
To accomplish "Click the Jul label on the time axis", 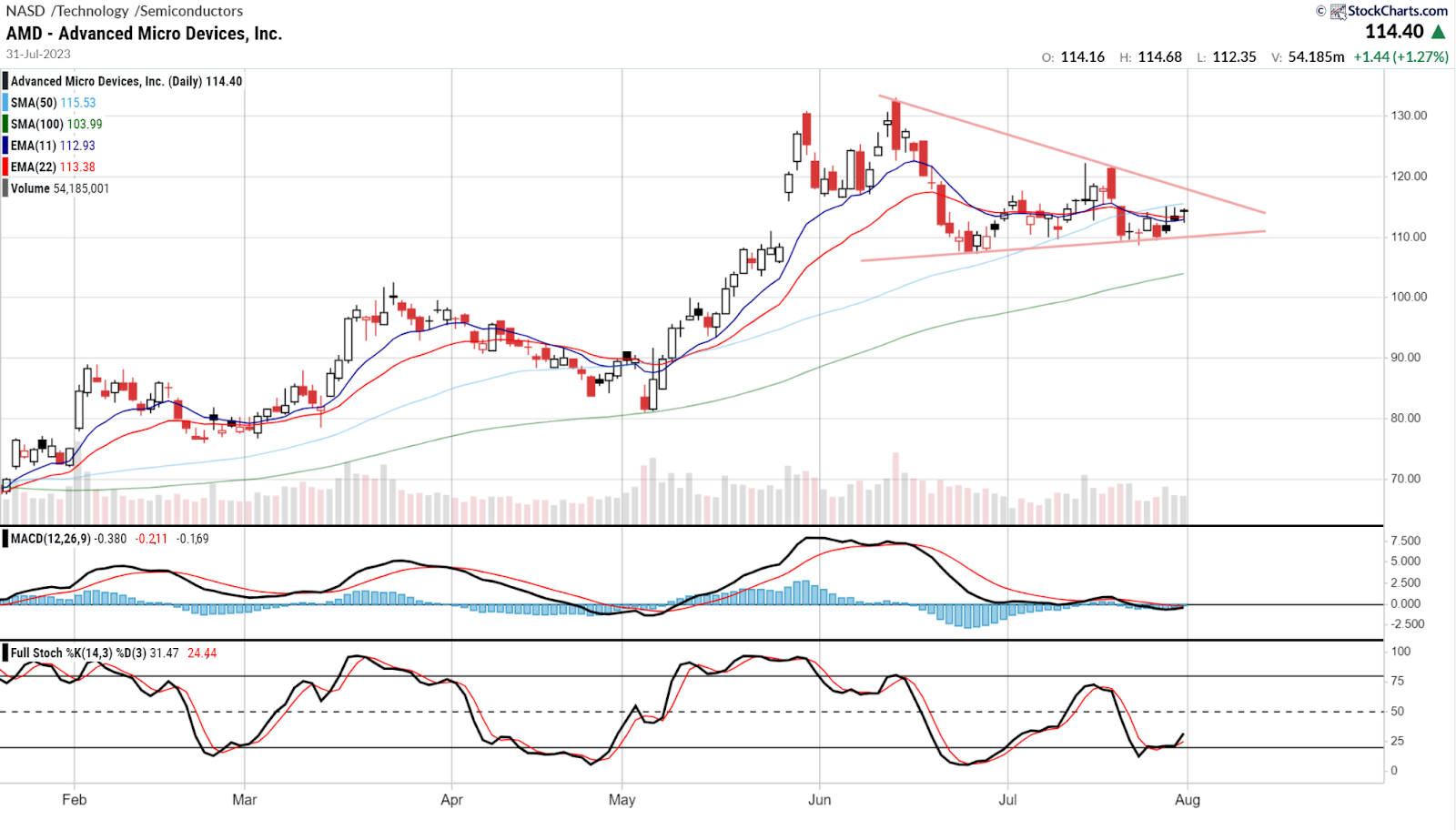I will click(x=1007, y=800).
